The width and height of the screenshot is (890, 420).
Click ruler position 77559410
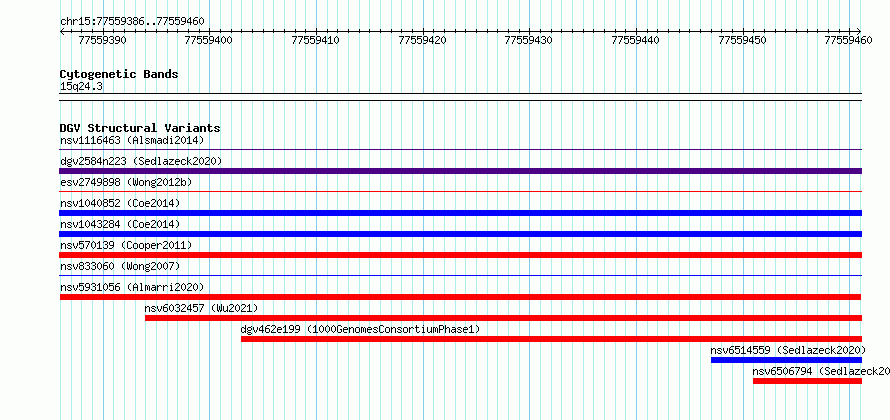[316, 40]
